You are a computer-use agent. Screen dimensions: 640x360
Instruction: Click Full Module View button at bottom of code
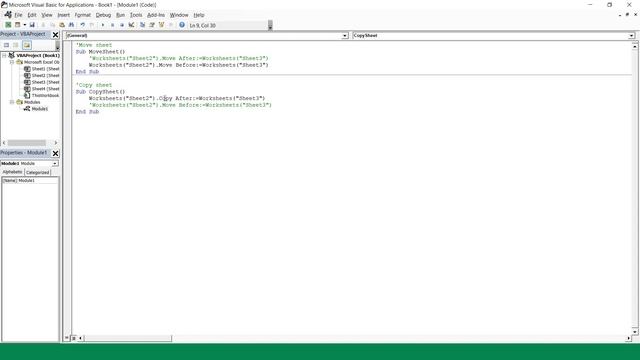tap(74, 338)
